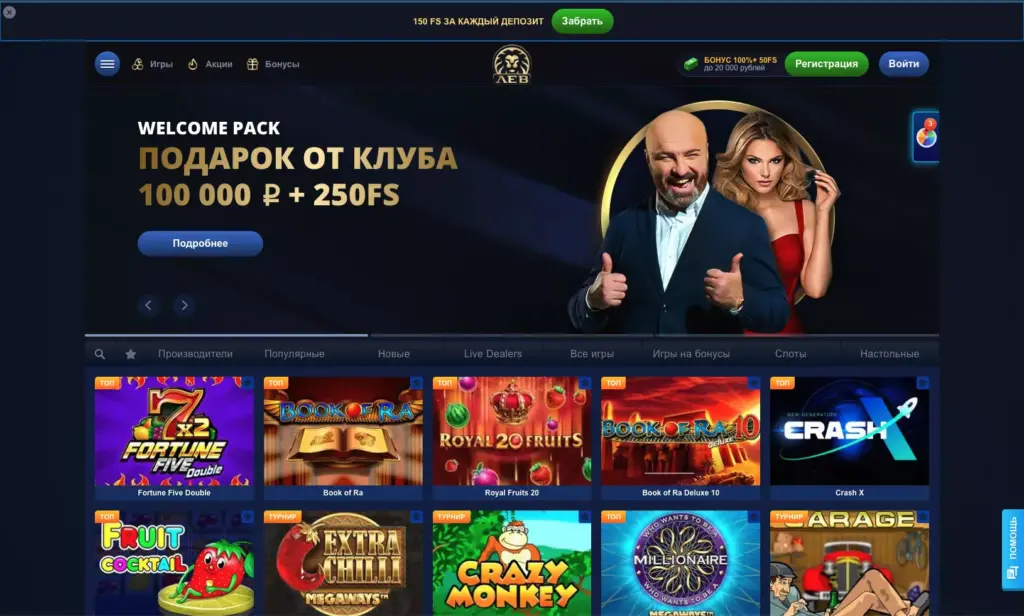1024x616 pixels.
Task: Click the game search magnifier icon
Action: [100, 354]
